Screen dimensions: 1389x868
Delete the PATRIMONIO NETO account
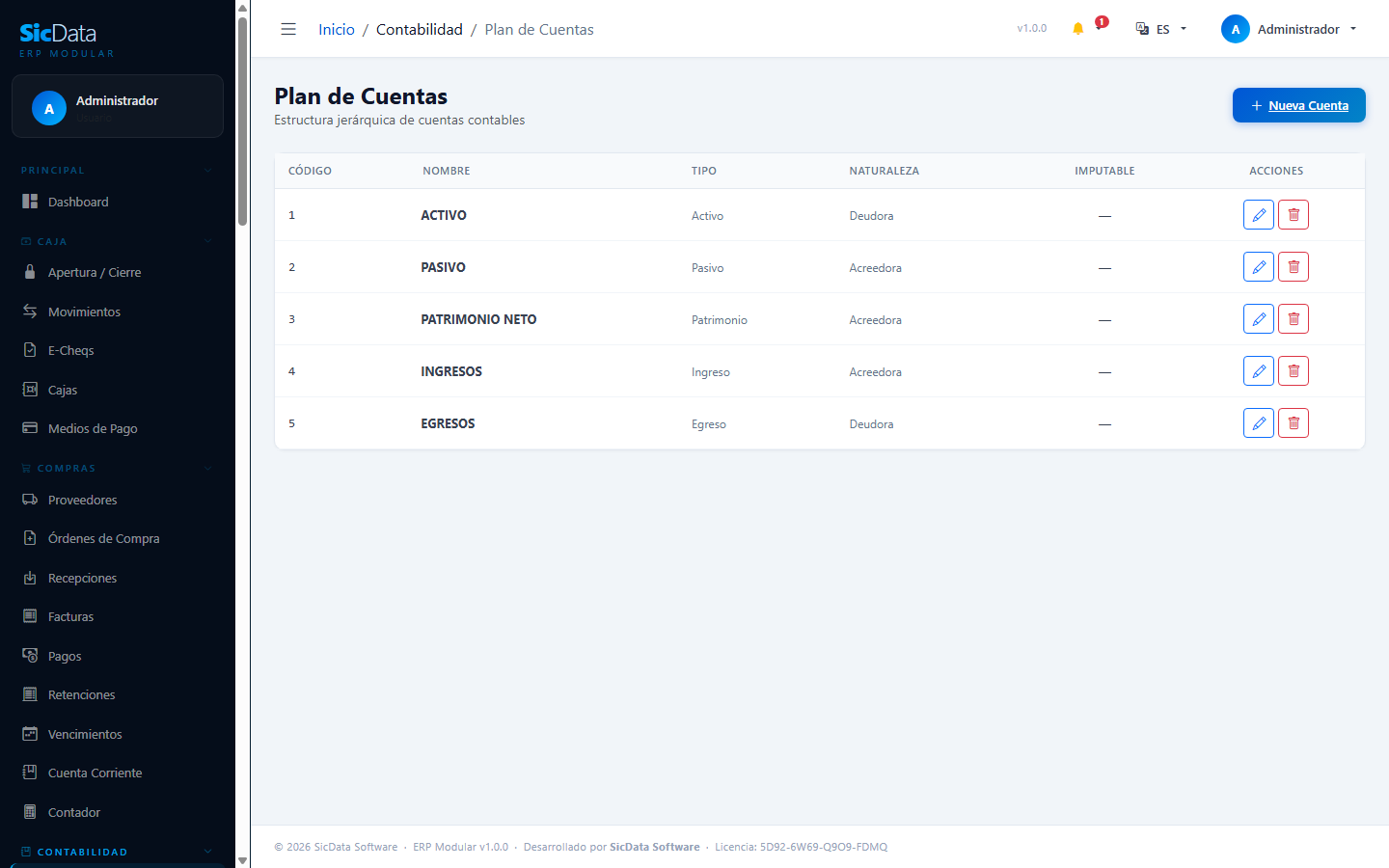[1294, 319]
